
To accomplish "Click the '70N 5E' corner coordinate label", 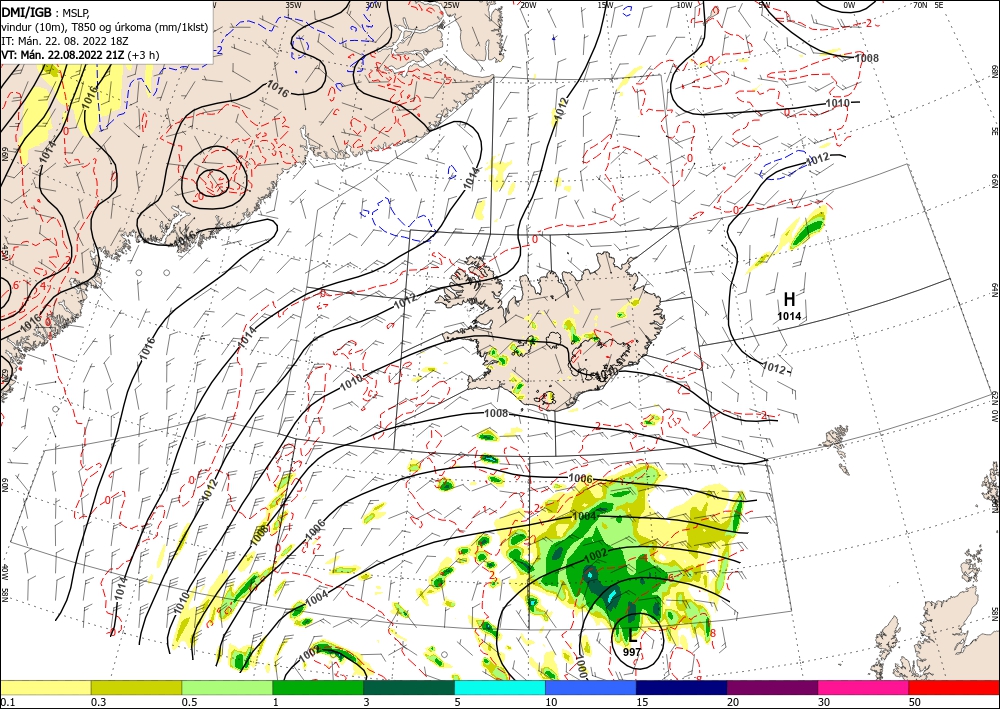I will [928, 5].
